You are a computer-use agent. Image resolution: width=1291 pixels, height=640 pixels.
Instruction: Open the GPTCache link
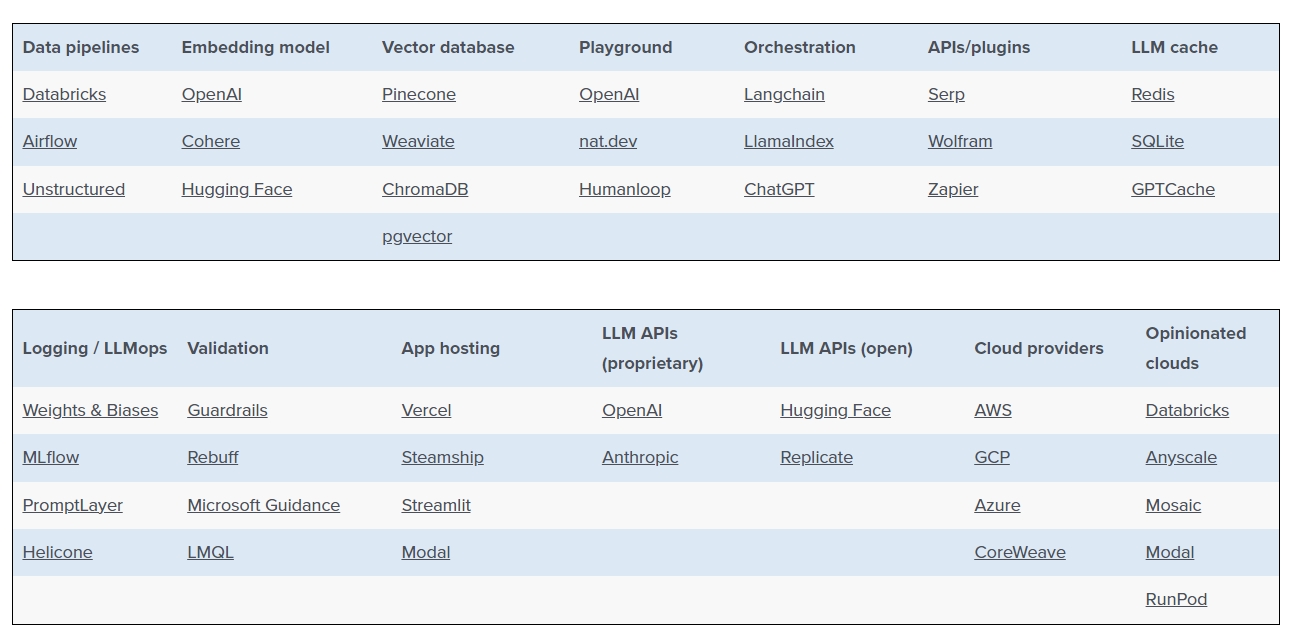(1173, 189)
